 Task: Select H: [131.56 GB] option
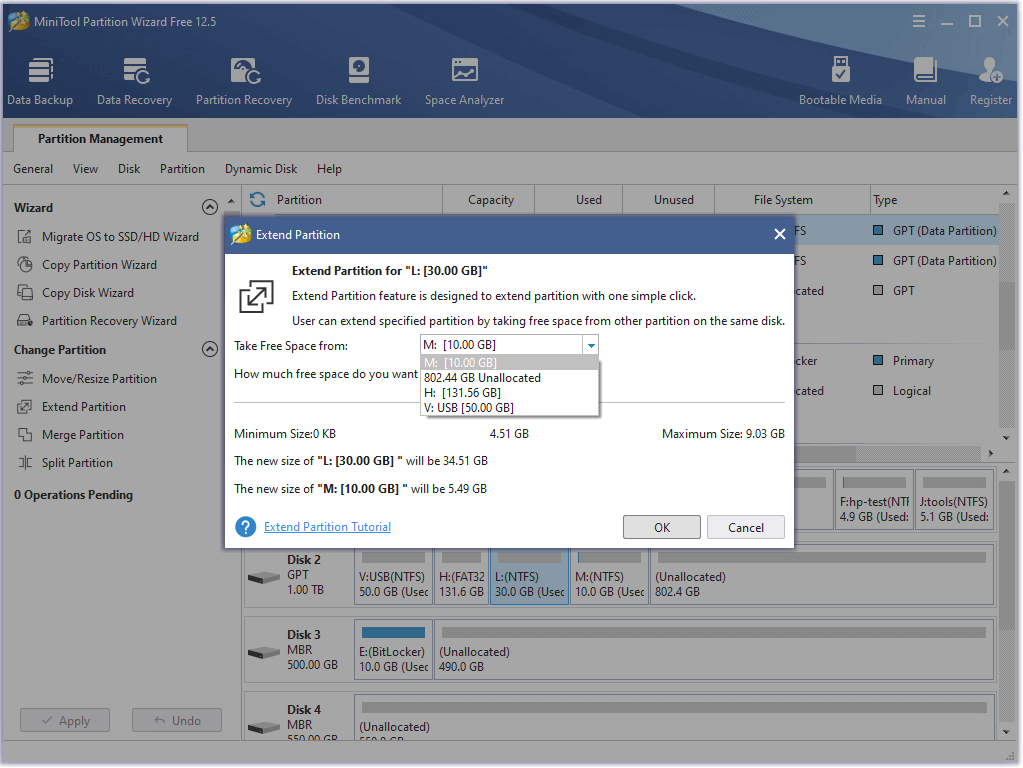[x=462, y=393]
